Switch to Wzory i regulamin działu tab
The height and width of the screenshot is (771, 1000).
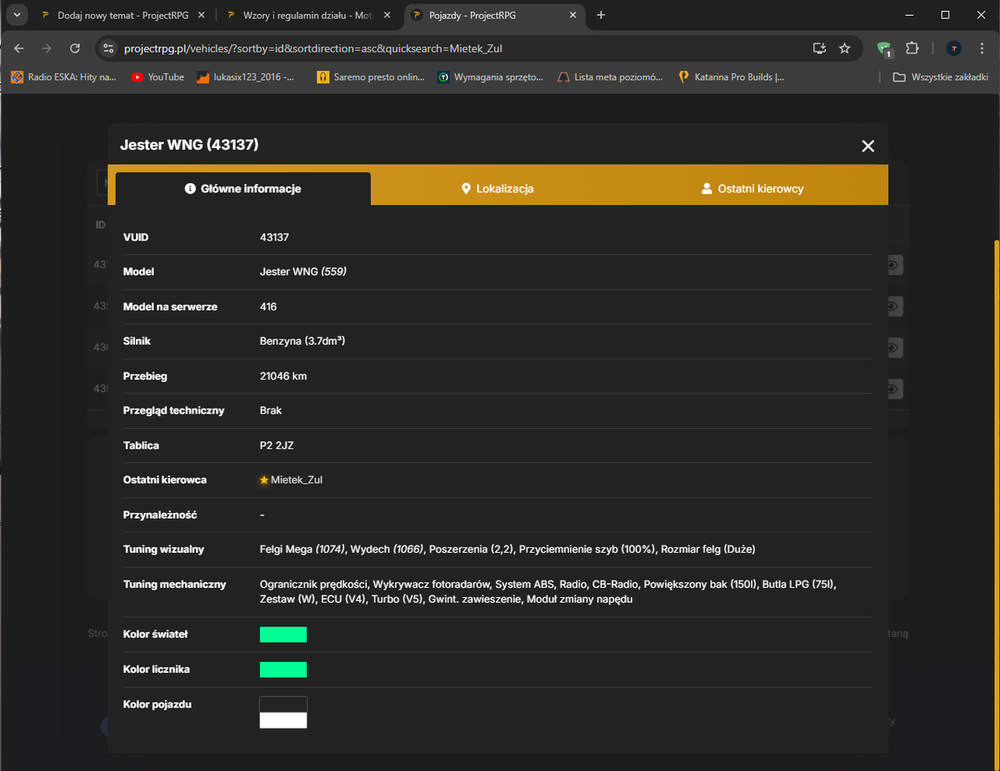click(308, 15)
